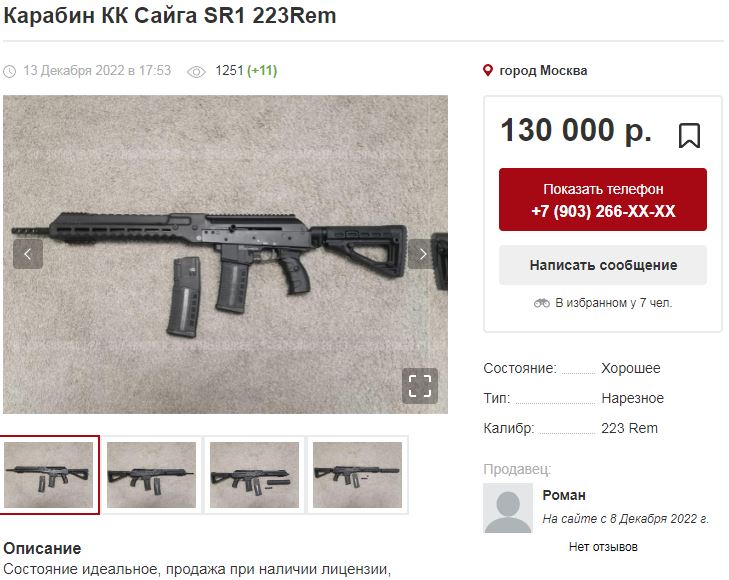Open fullscreen view of the main photo
This screenshot has height=580, width=729.
click(x=420, y=386)
